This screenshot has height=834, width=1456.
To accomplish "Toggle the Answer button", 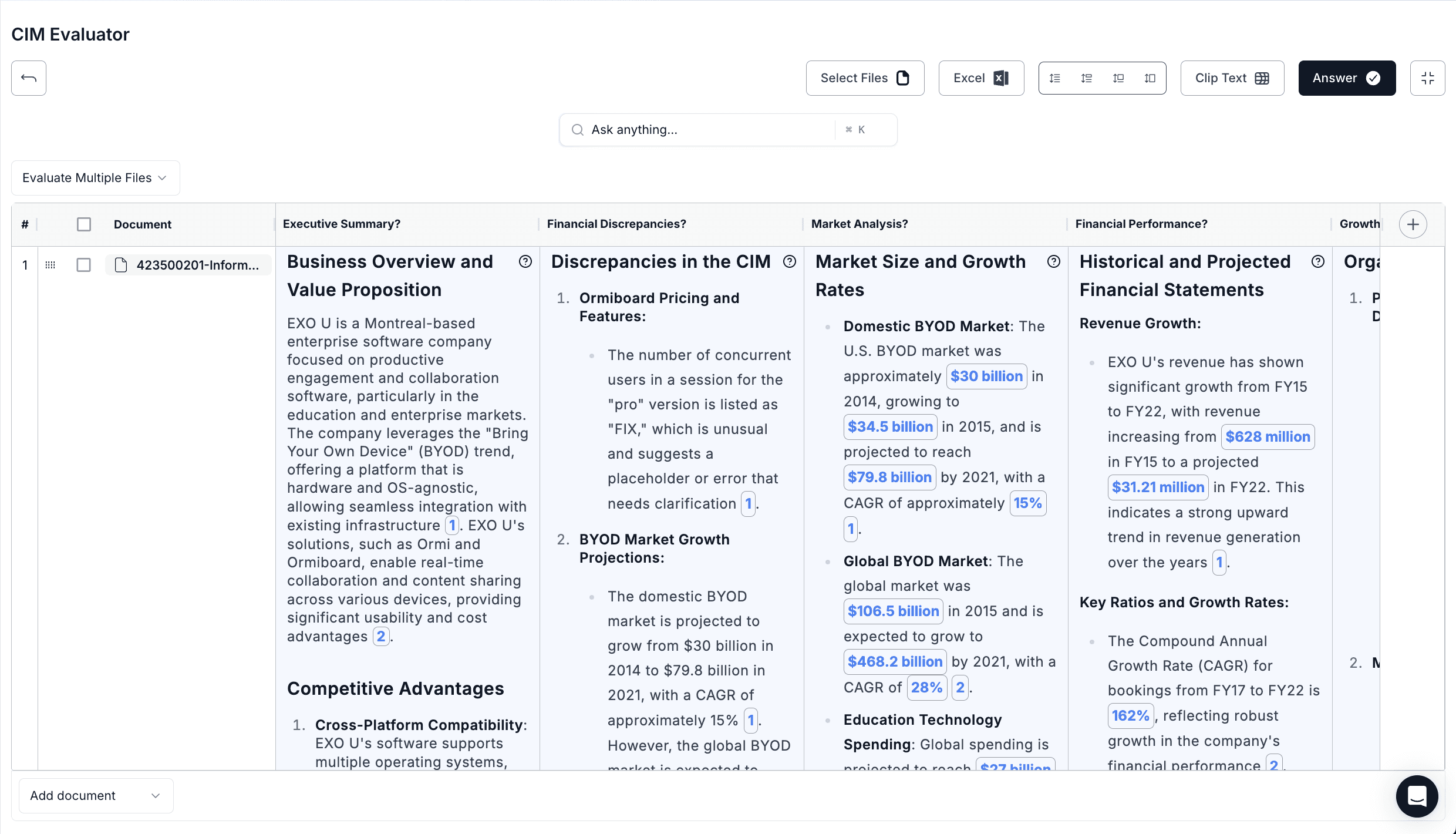I will (x=1347, y=78).
